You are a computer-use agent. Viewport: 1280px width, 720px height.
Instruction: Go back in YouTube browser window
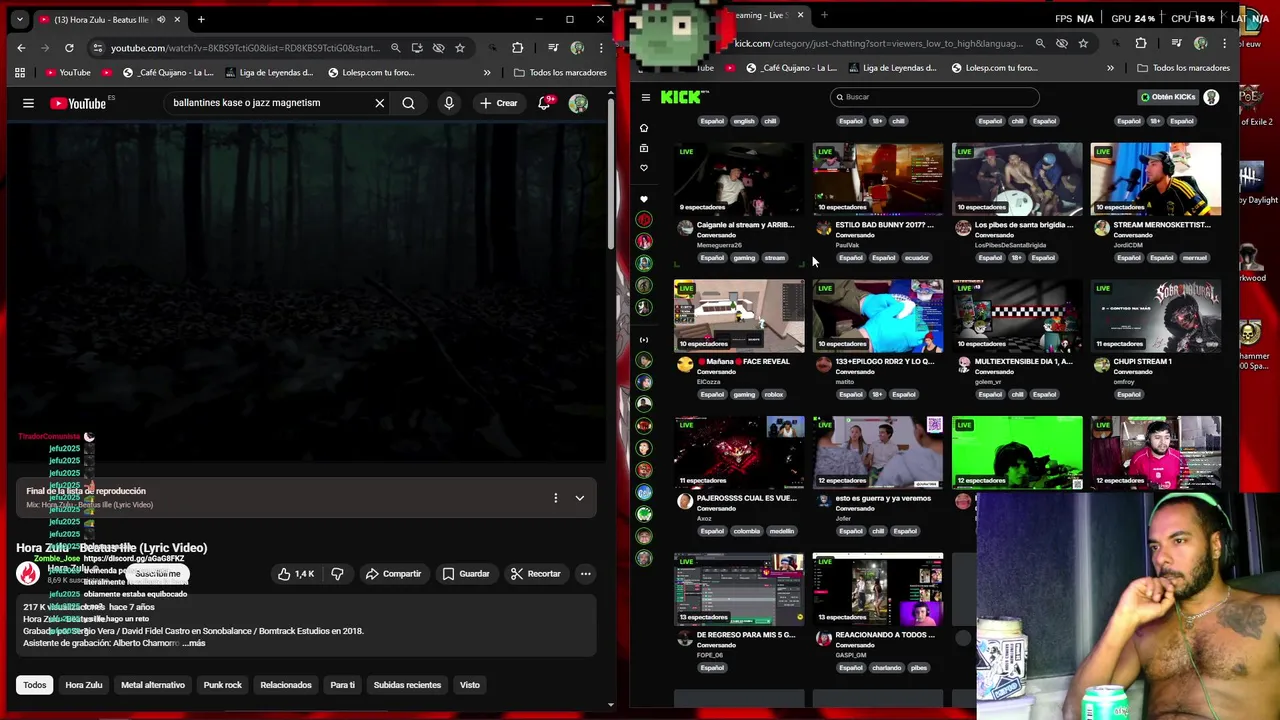tap(21, 48)
